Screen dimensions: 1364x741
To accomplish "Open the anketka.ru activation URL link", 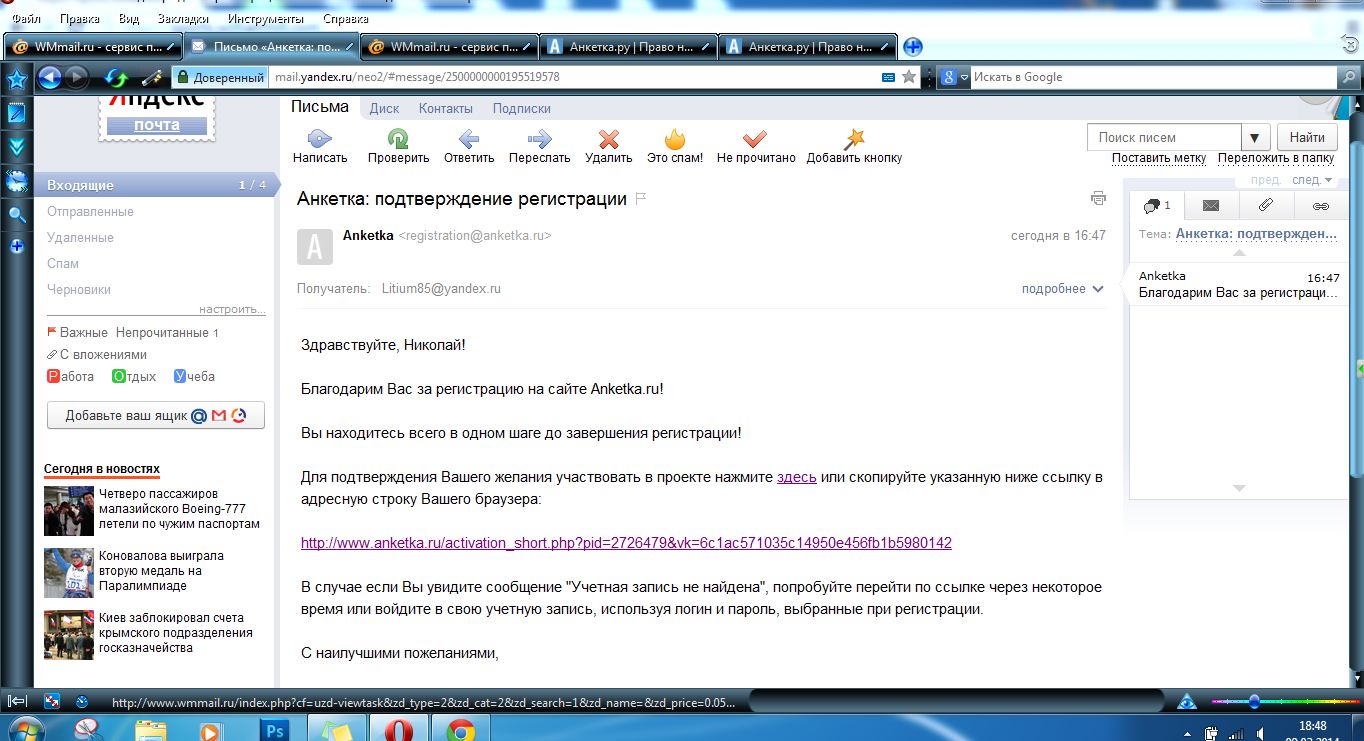I will coord(626,543).
